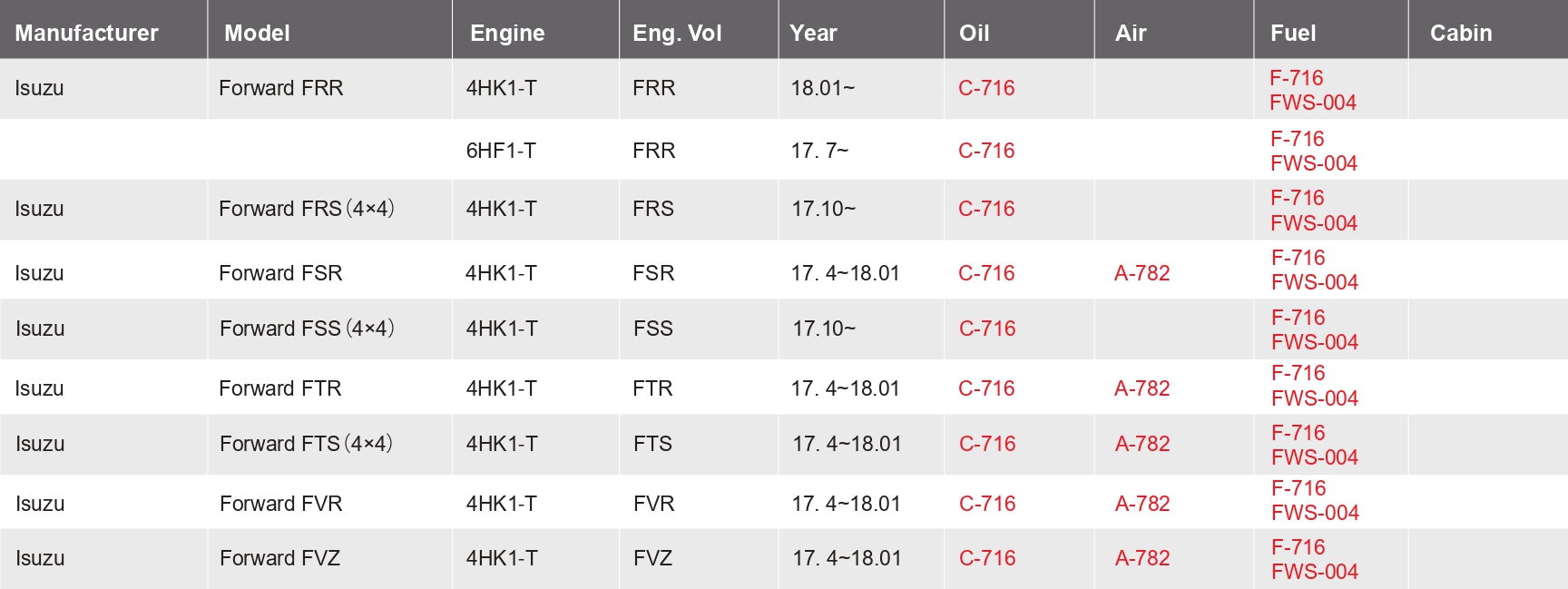The height and width of the screenshot is (589, 1568).
Task: Open F-716 fuel filter in 6HF1-T row
Action: click(1298, 139)
